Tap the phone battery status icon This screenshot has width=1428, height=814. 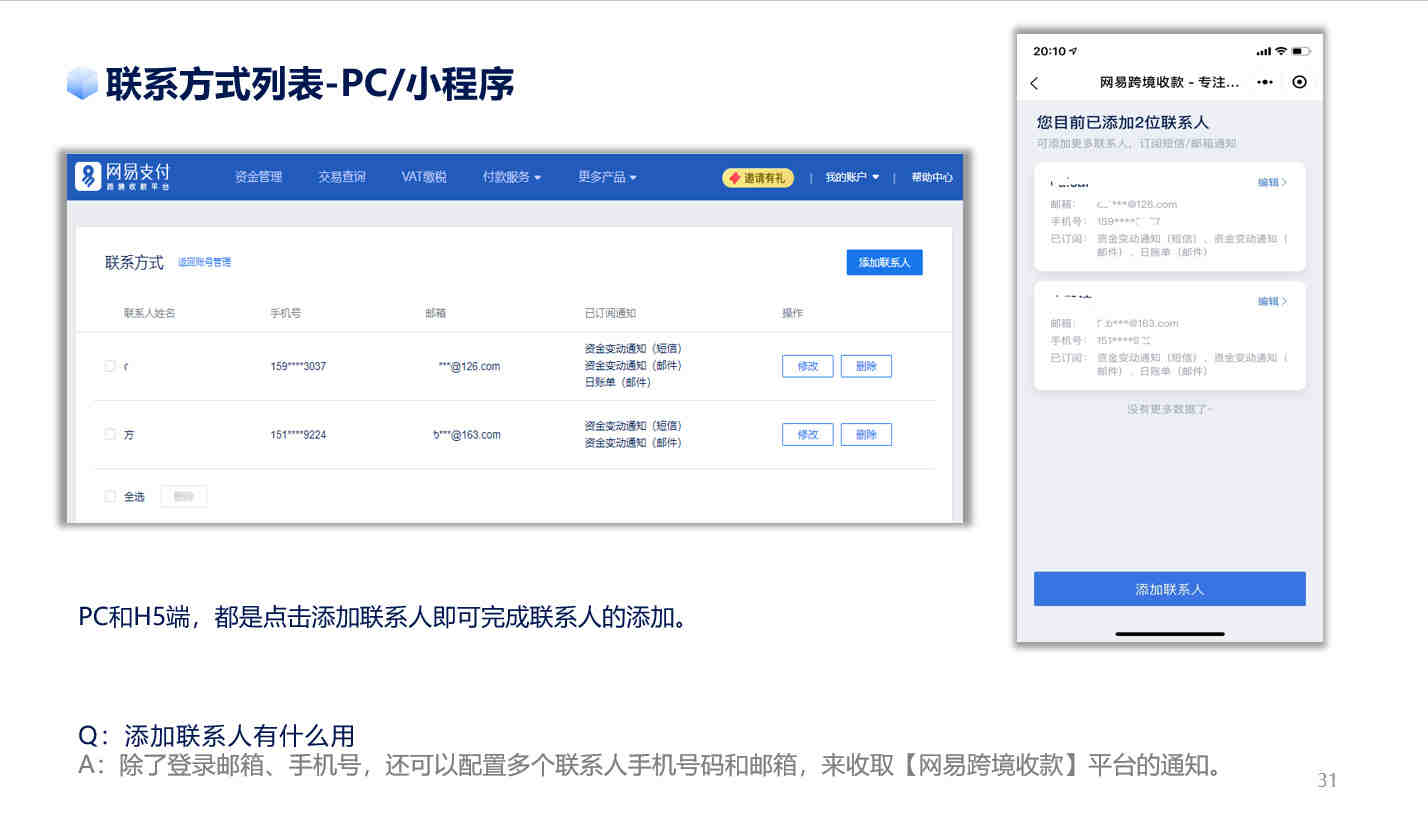click(1300, 51)
